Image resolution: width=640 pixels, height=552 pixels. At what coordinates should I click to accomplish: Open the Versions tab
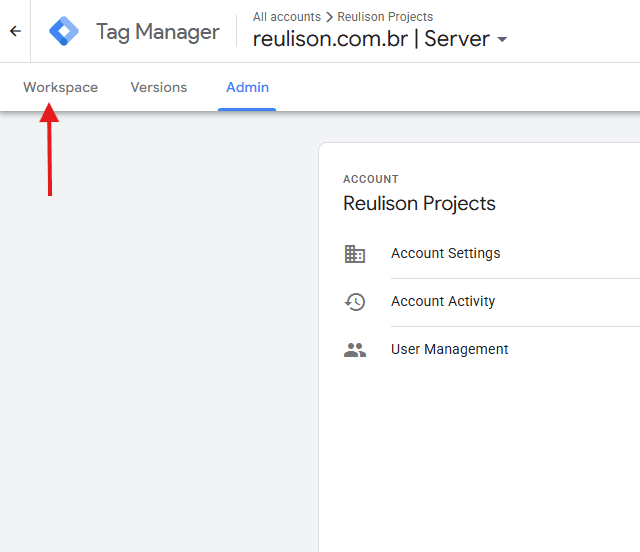159,87
